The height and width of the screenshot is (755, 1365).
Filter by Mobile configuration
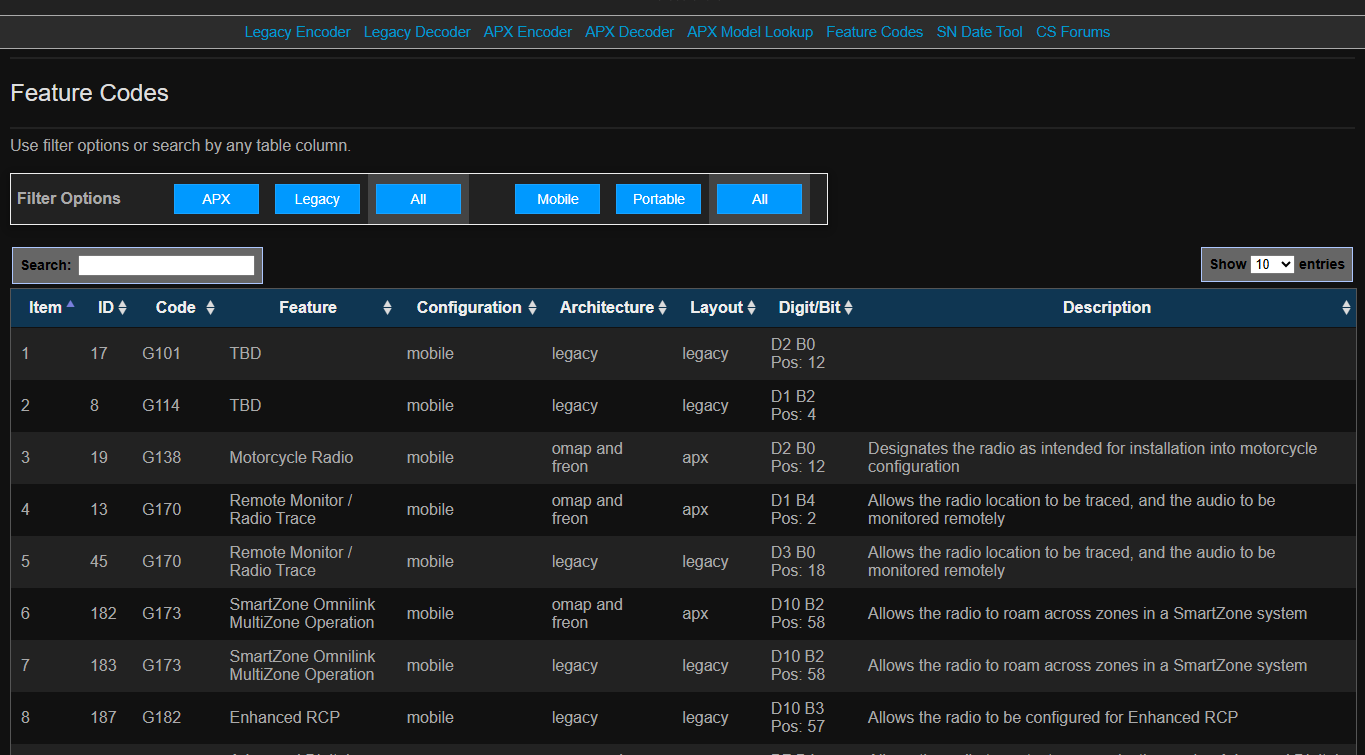557,199
